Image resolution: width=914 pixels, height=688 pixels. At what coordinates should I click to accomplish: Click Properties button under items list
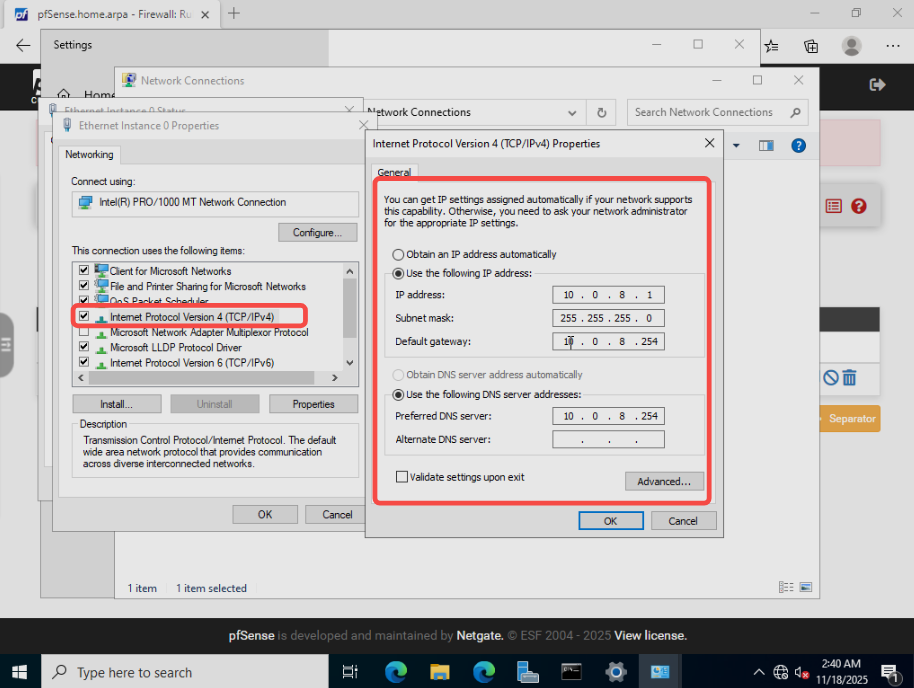(314, 404)
